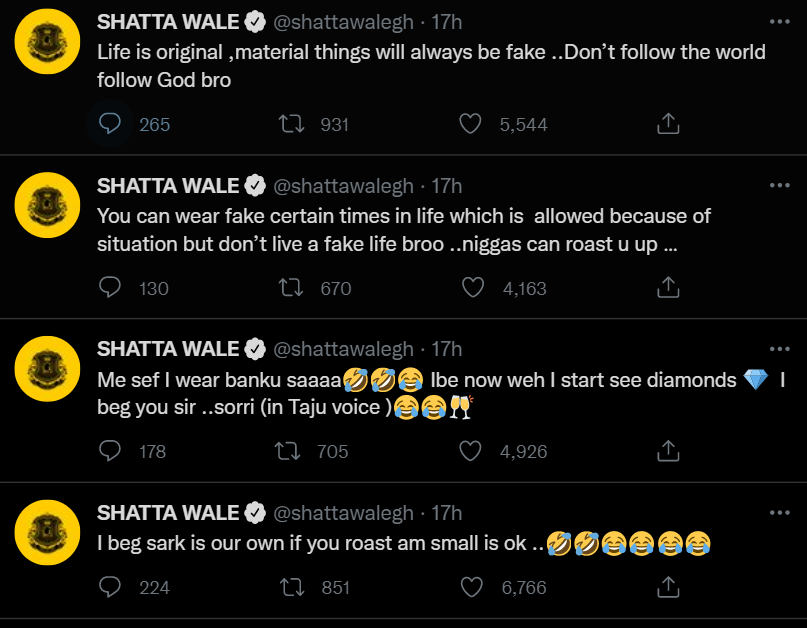Like the tweet with 5,544 likes
The height and width of the screenshot is (628, 807).
[470, 124]
